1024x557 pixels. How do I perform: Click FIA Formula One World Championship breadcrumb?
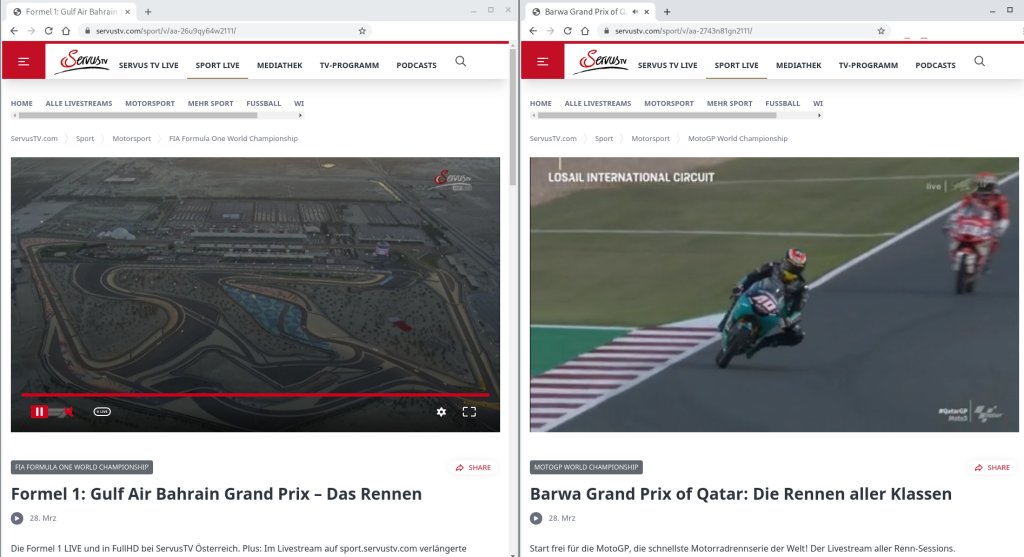click(233, 138)
